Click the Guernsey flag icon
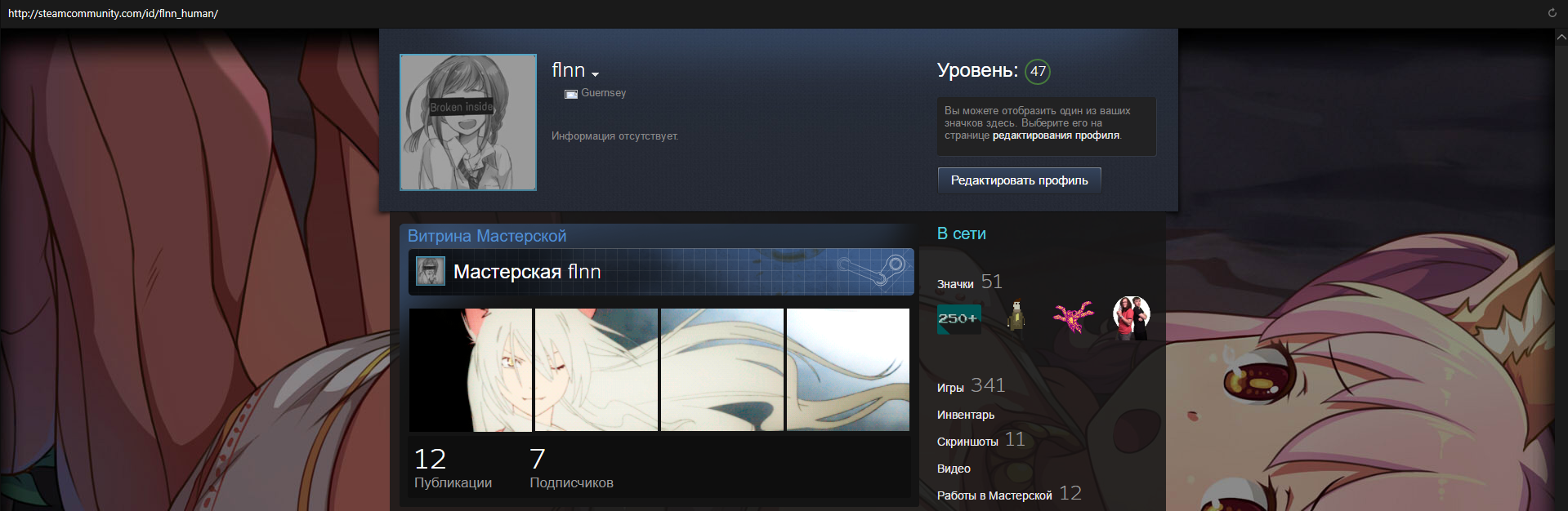 (x=571, y=94)
